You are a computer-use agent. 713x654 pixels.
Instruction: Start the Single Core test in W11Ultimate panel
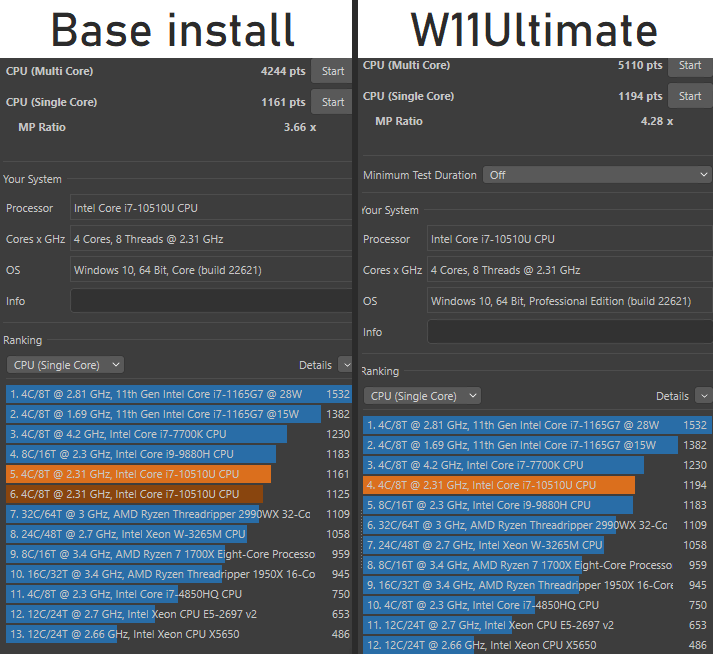pyautogui.click(x=690, y=96)
